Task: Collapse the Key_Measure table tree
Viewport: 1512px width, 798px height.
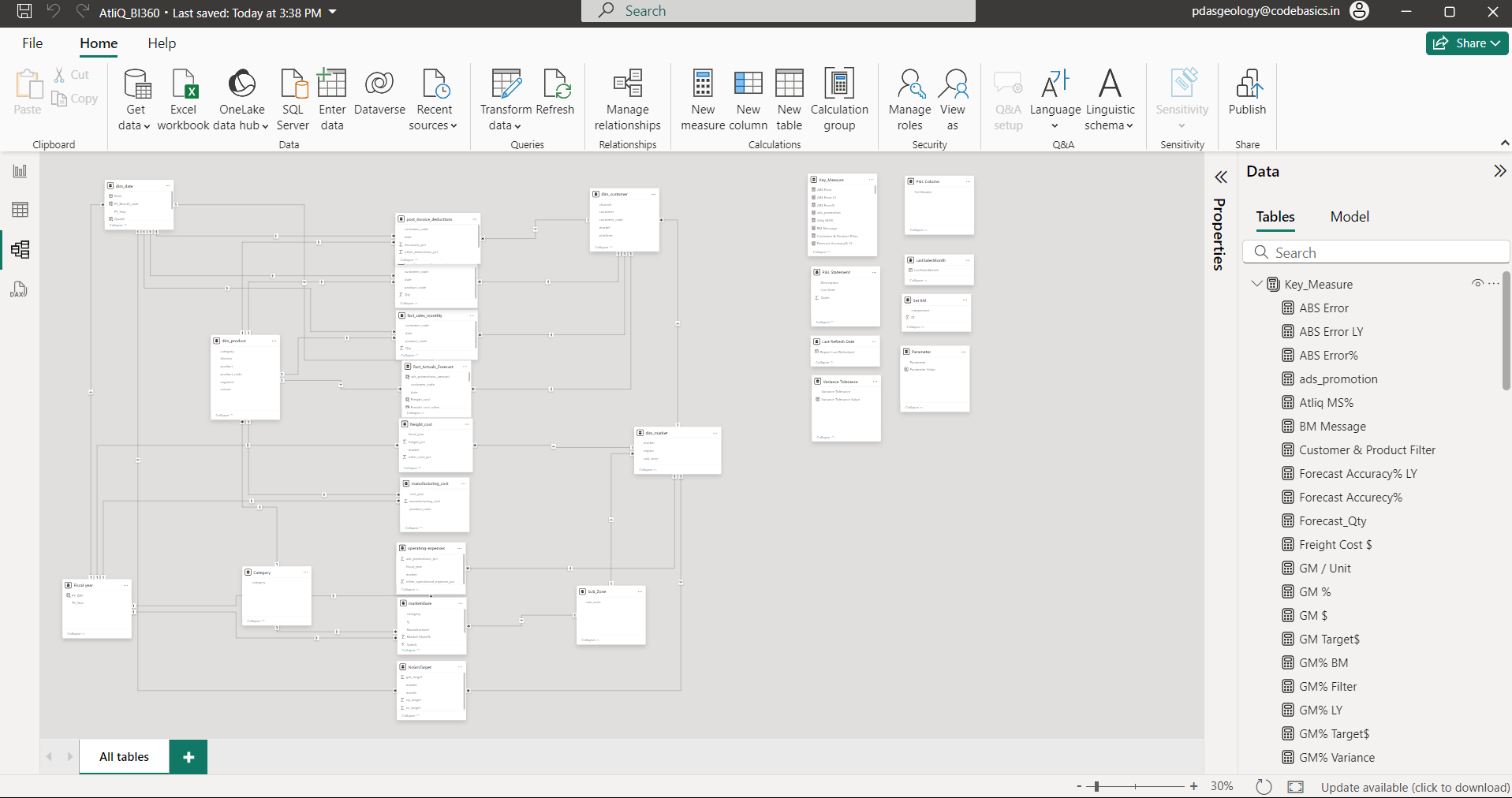Action: pyautogui.click(x=1256, y=284)
